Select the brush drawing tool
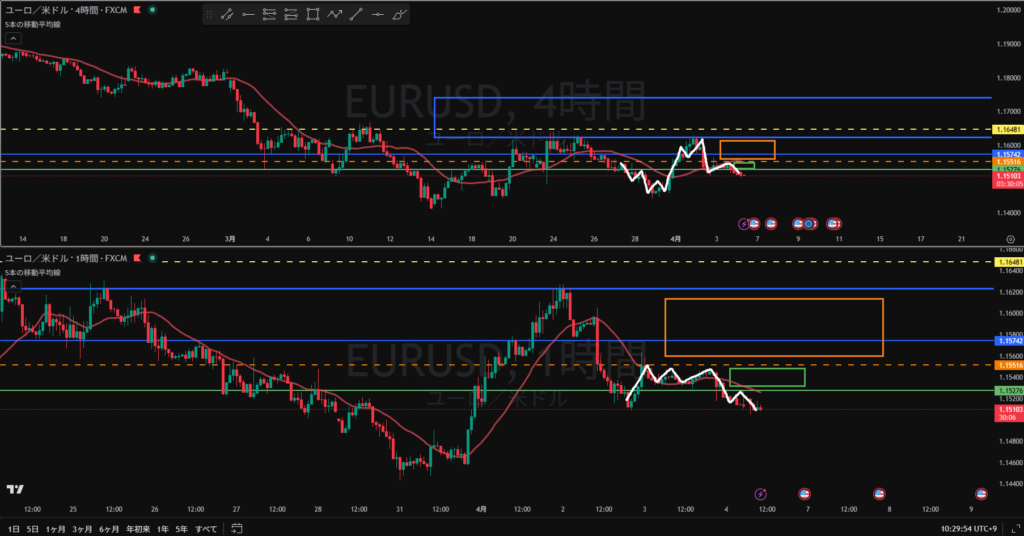 (x=400, y=15)
